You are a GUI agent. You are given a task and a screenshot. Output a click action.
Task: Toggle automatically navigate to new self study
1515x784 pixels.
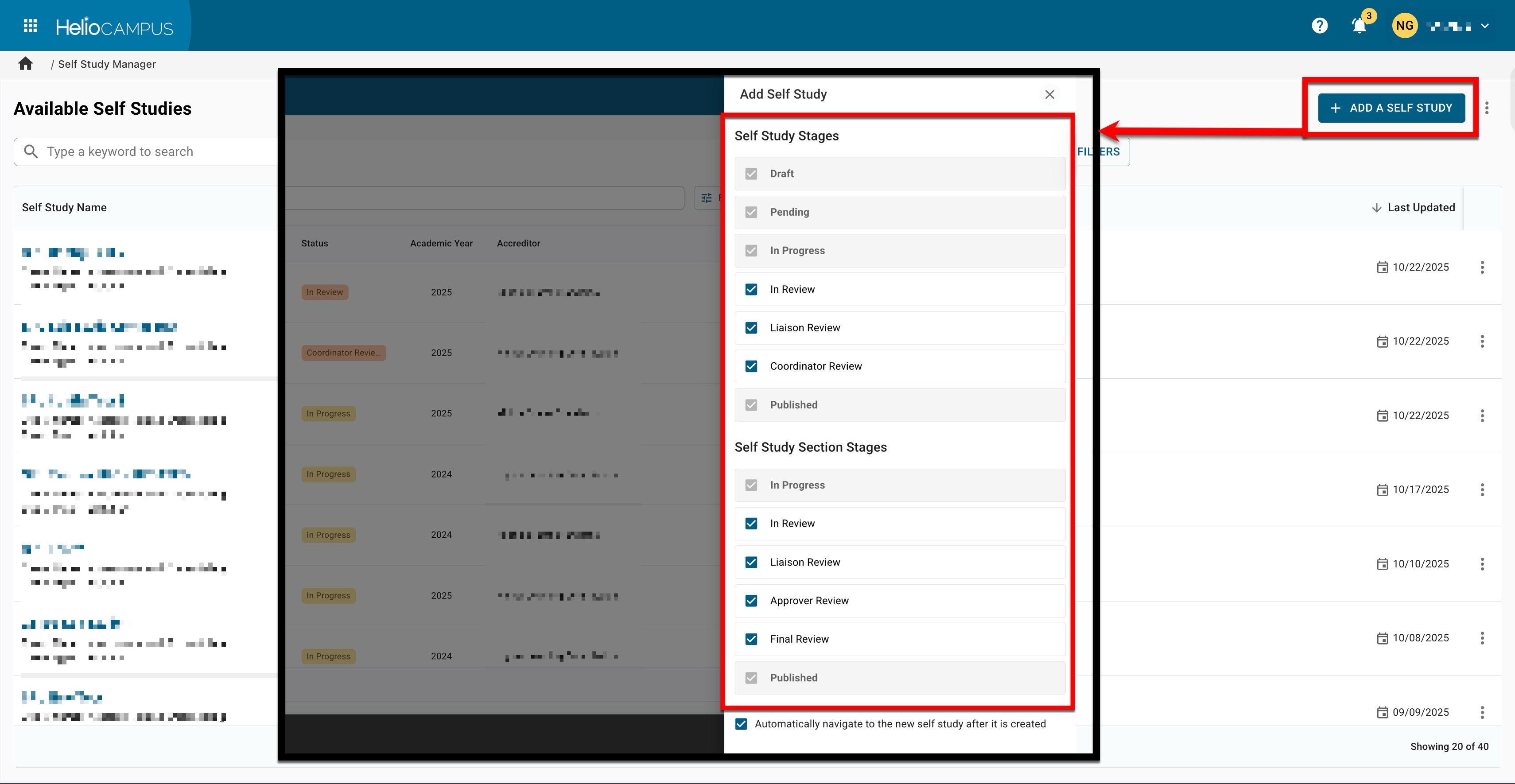[741, 724]
